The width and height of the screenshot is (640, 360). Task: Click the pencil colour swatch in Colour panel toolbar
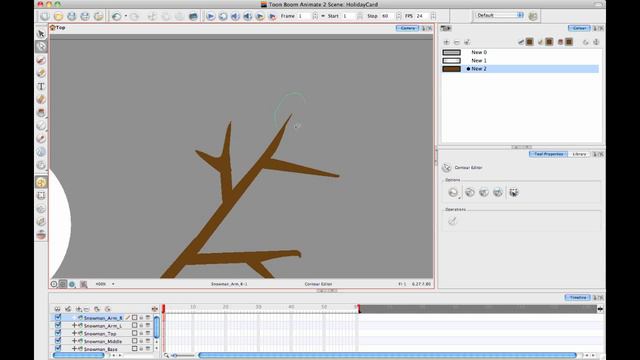point(549,42)
